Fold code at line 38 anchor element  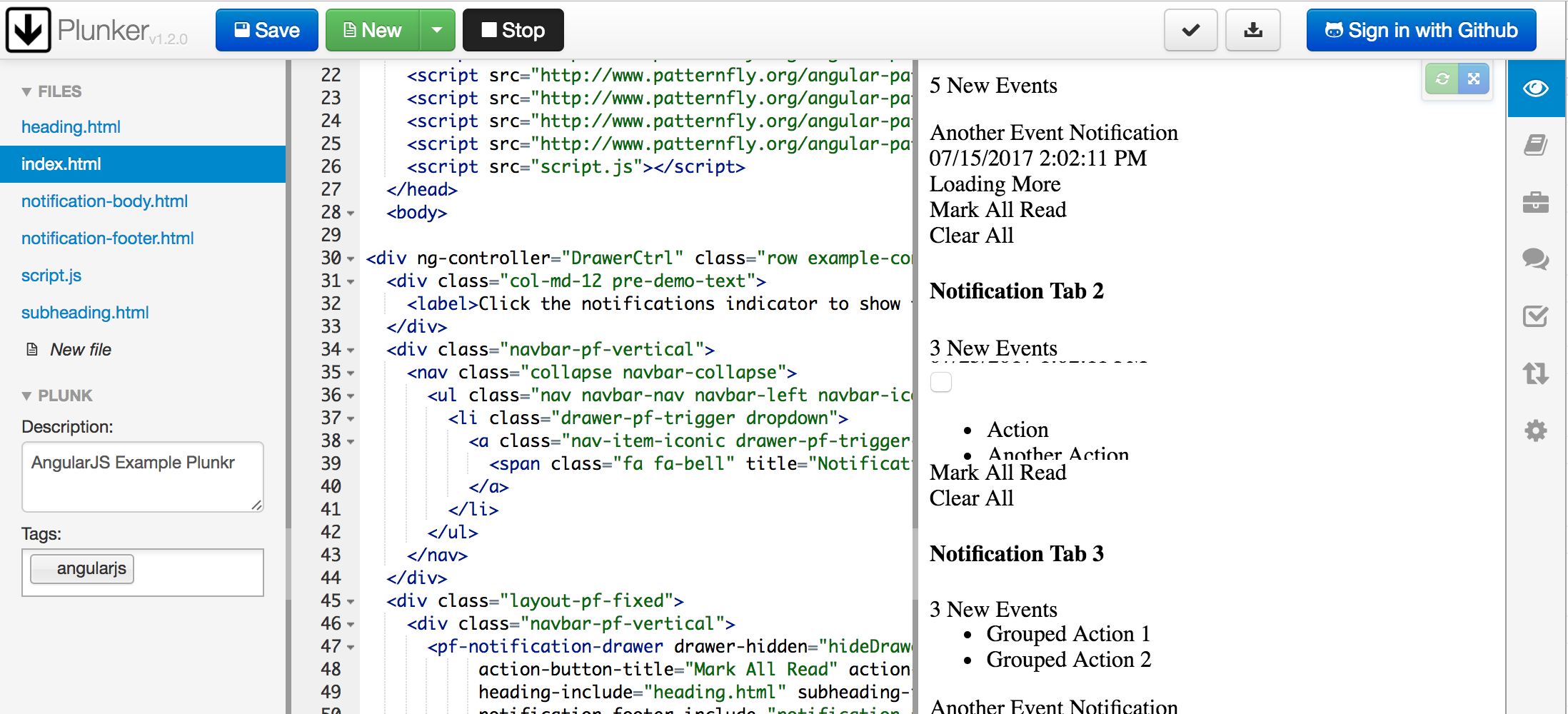(351, 441)
